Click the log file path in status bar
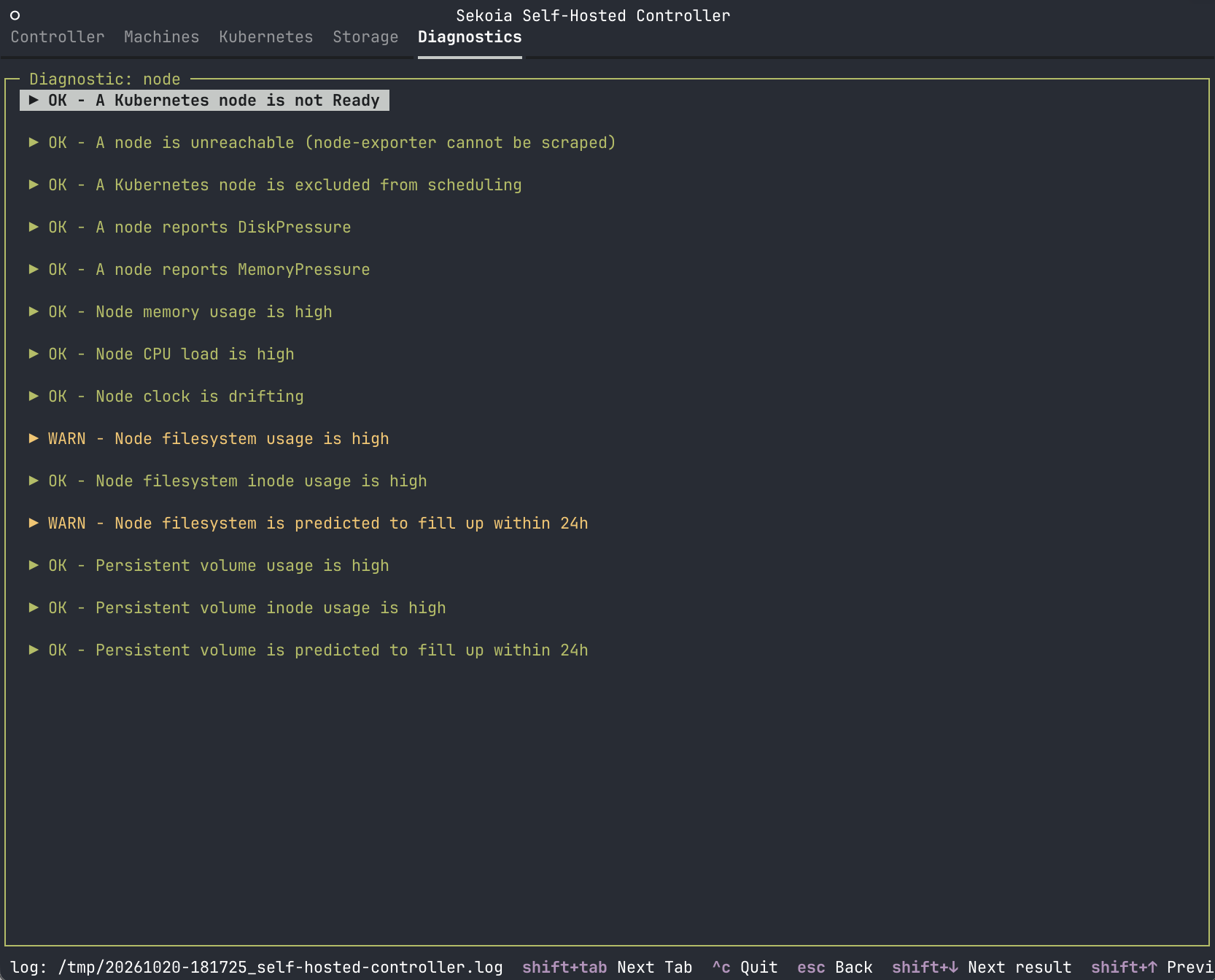The width and height of the screenshot is (1215, 980). pyautogui.click(x=281, y=968)
